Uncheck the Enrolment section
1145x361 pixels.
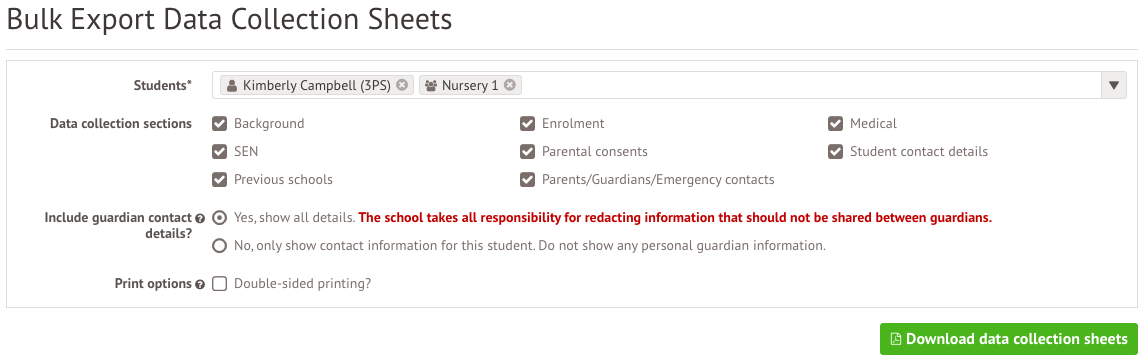pyautogui.click(x=527, y=124)
